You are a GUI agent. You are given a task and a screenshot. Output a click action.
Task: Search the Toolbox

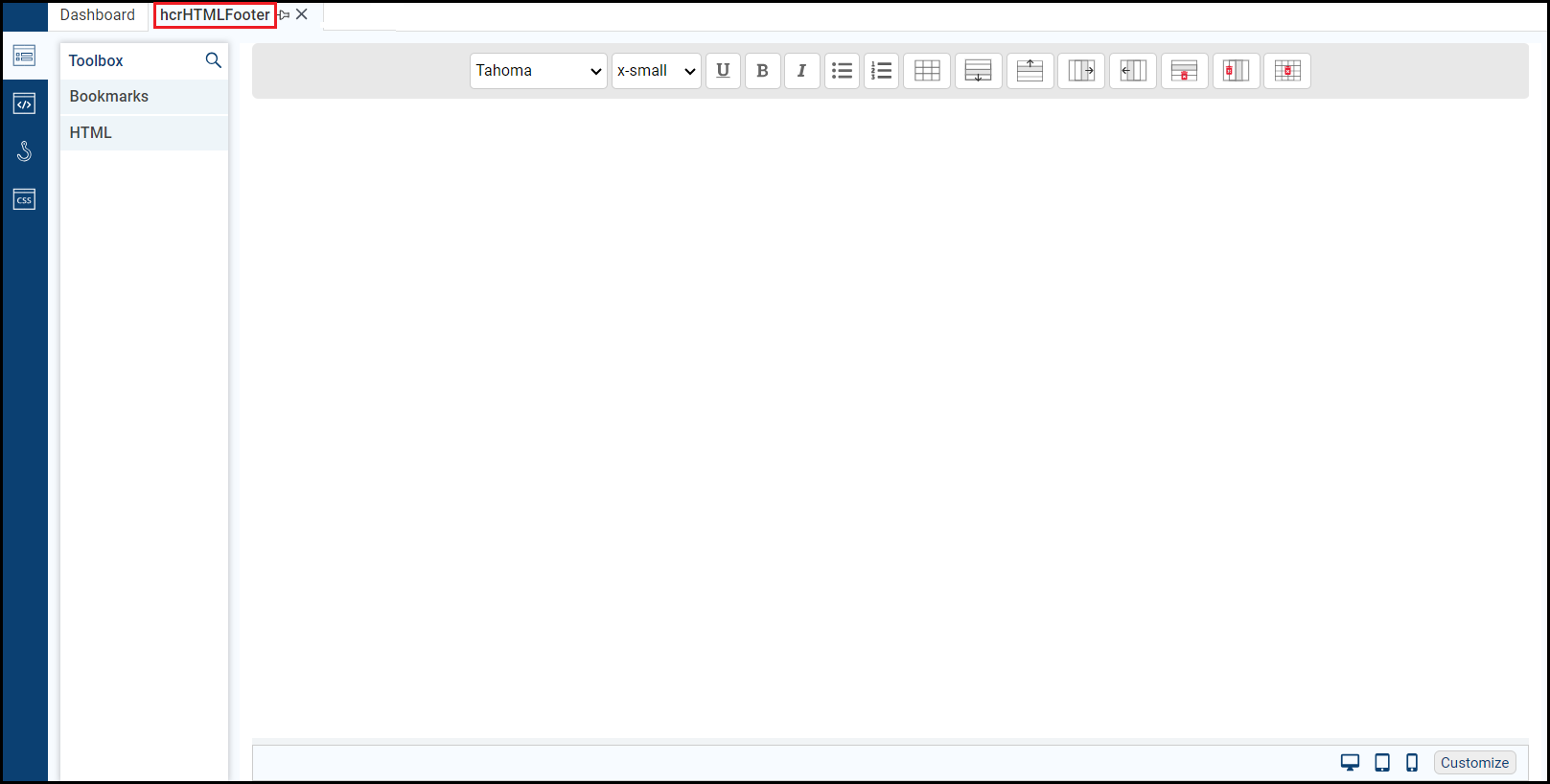pos(214,60)
